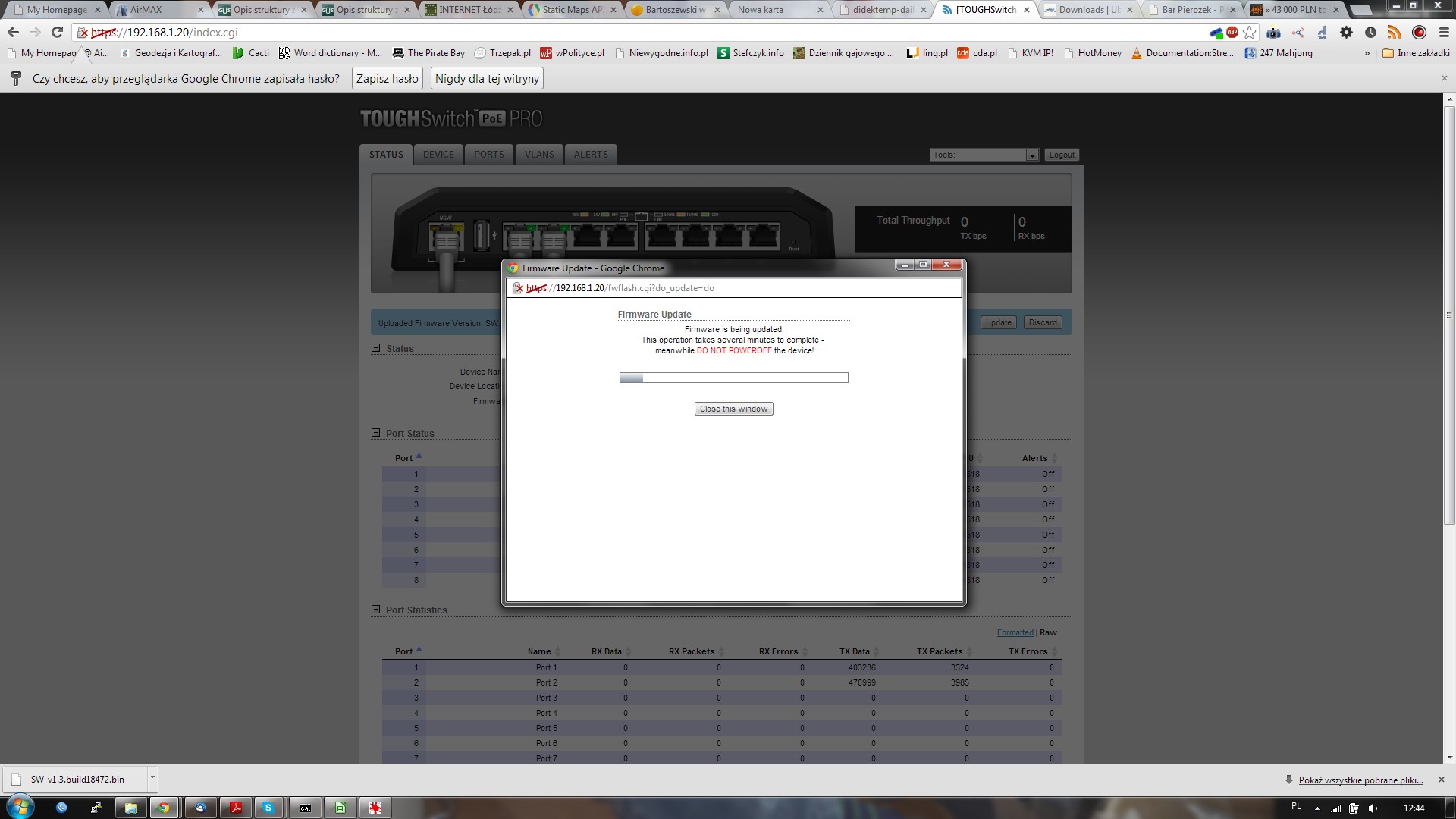Open the Inne zakładki bookmarks folder
Image resolution: width=1456 pixels, height=819 pixels.
tap(1416, 53)
